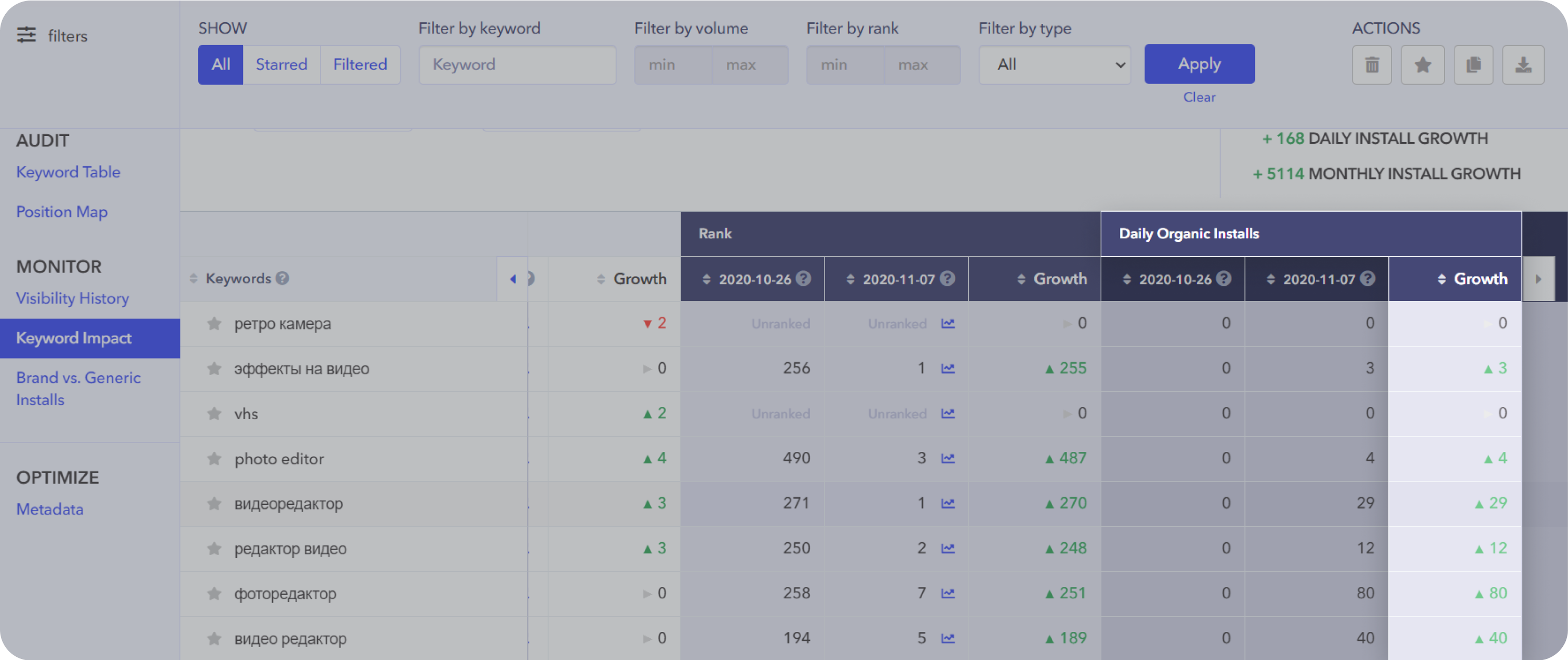The width and height of the screenshot is (1568, 660).
Task: Click the download action icon
Action: (1523, 64)
